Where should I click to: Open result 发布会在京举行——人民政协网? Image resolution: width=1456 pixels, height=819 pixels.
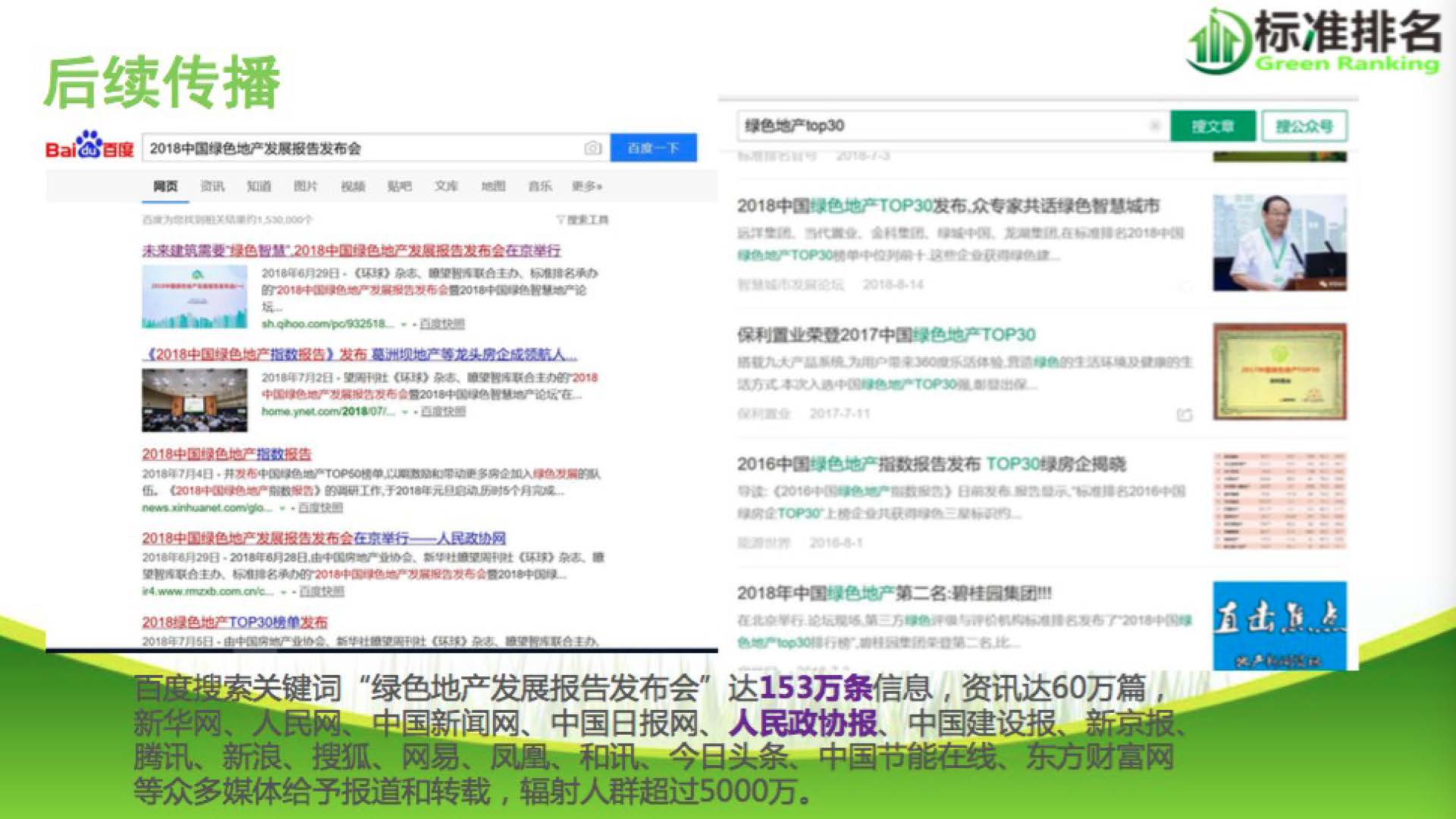click(x=324, y=538)
